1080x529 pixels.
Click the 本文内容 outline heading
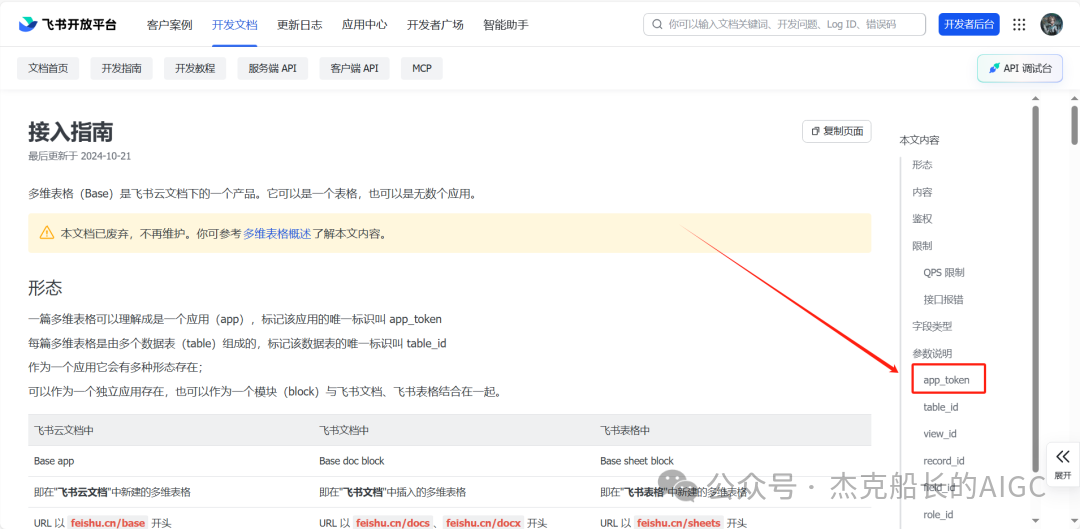click(920, 140)
